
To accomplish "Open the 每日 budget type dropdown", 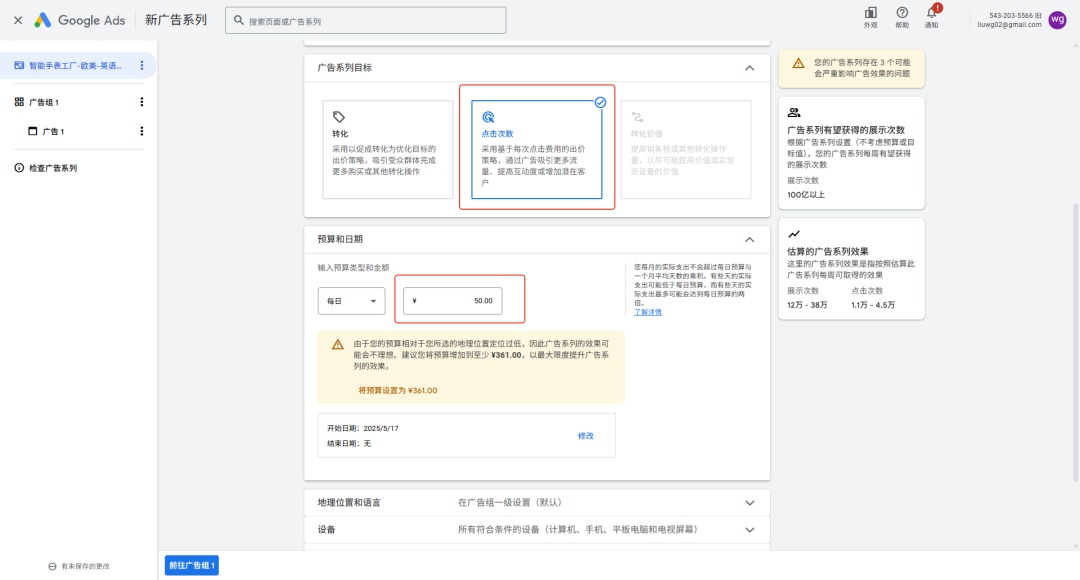I will tap(351, 301).
